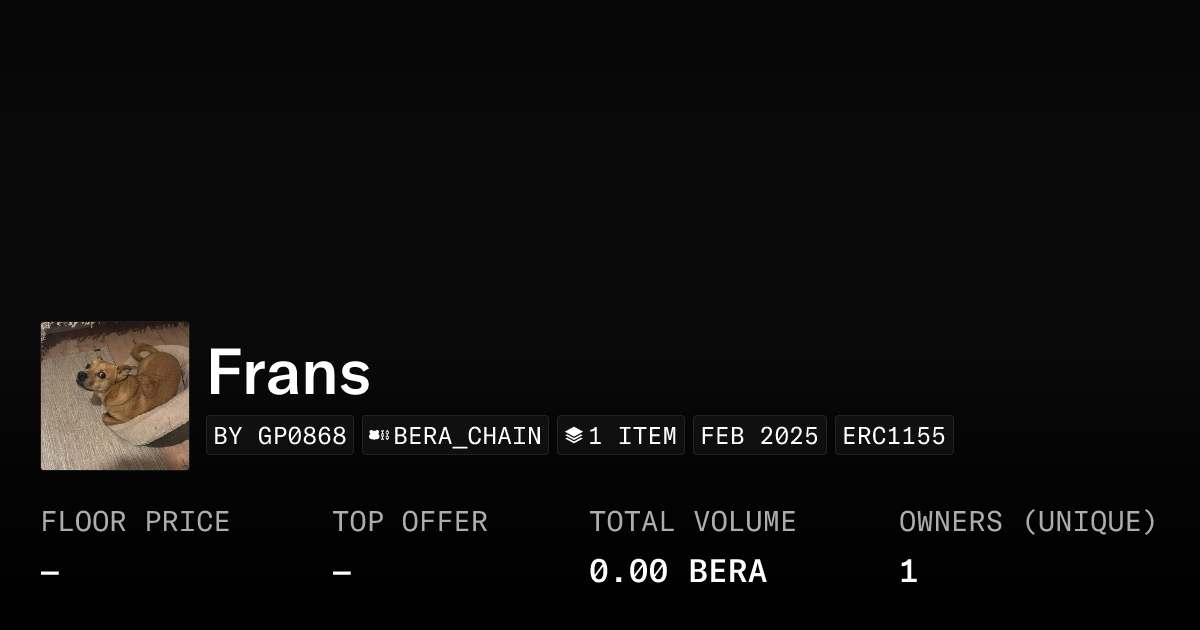Click the Berachain bear icon badge
Screen dimensions: 1200x630
pyautogui.click(x=378, y=435)
